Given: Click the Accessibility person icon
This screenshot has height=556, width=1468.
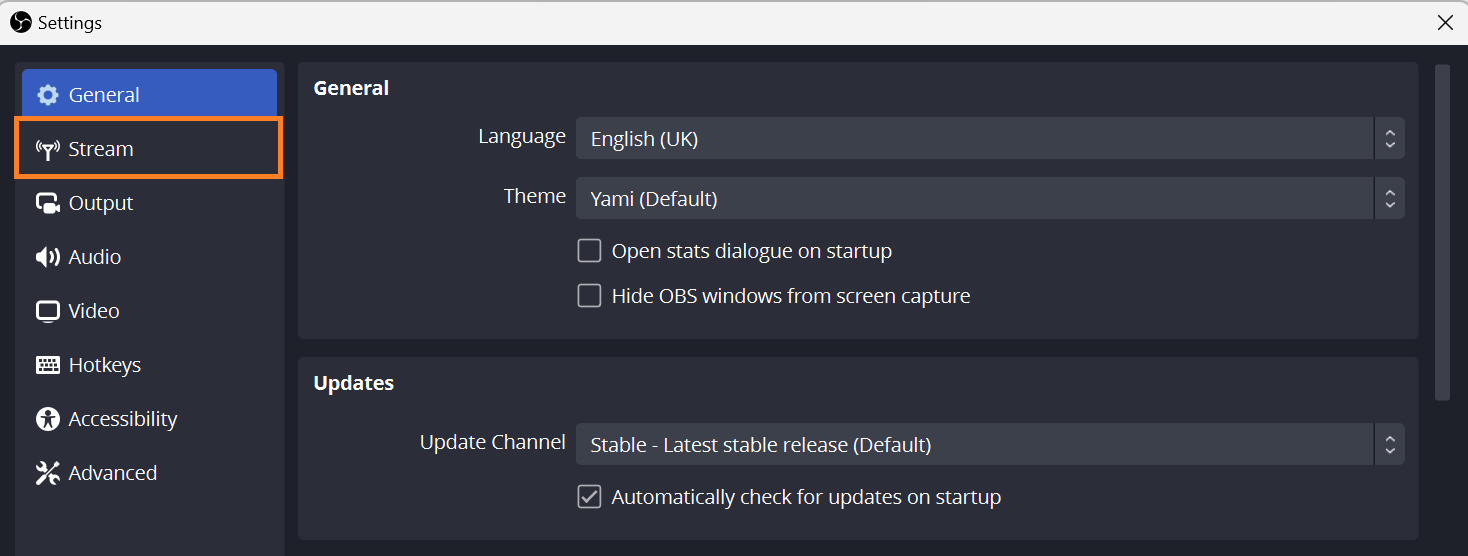Looking at the screenshot, I should [48, 419].
